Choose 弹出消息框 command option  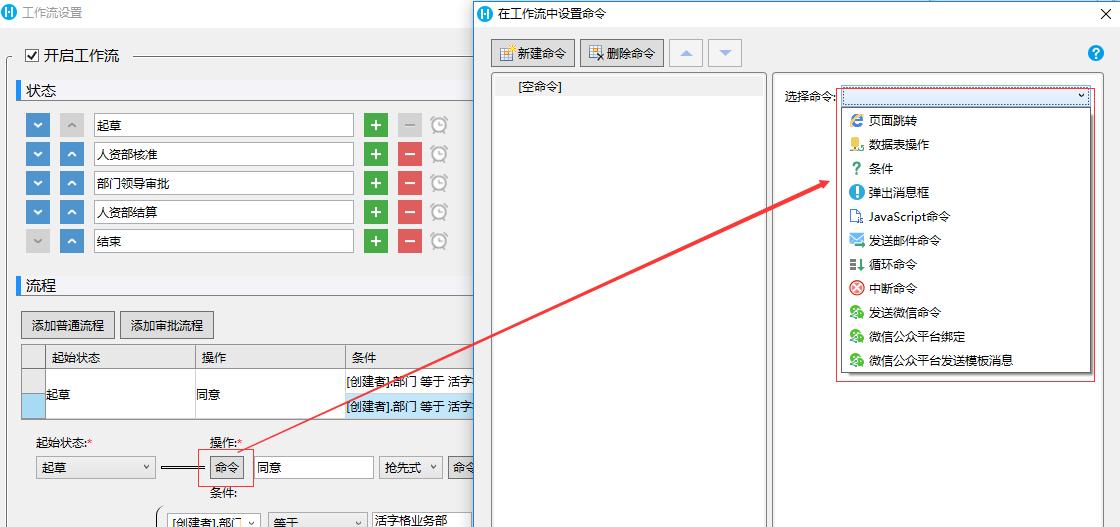tap(964, 192)
